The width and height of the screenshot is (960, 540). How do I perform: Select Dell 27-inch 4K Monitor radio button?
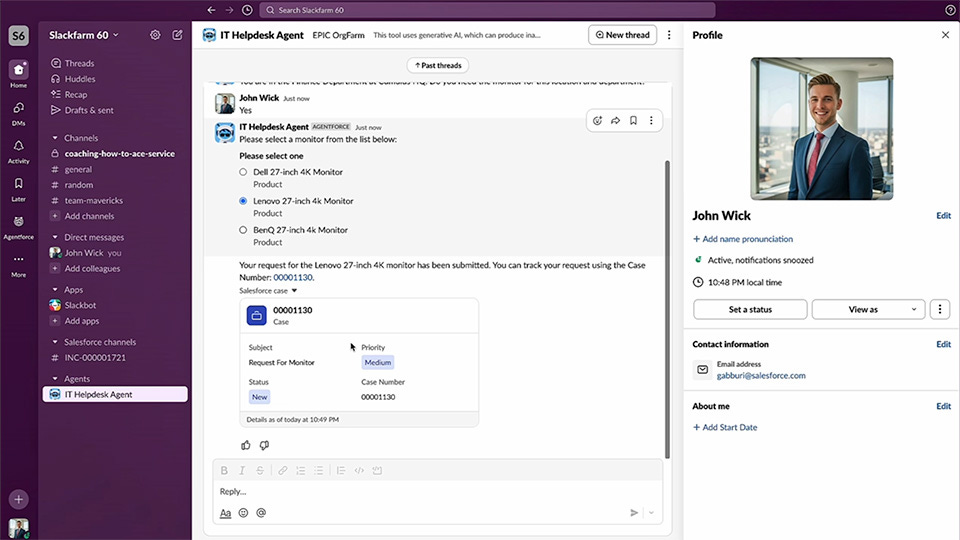click(243, 172)
